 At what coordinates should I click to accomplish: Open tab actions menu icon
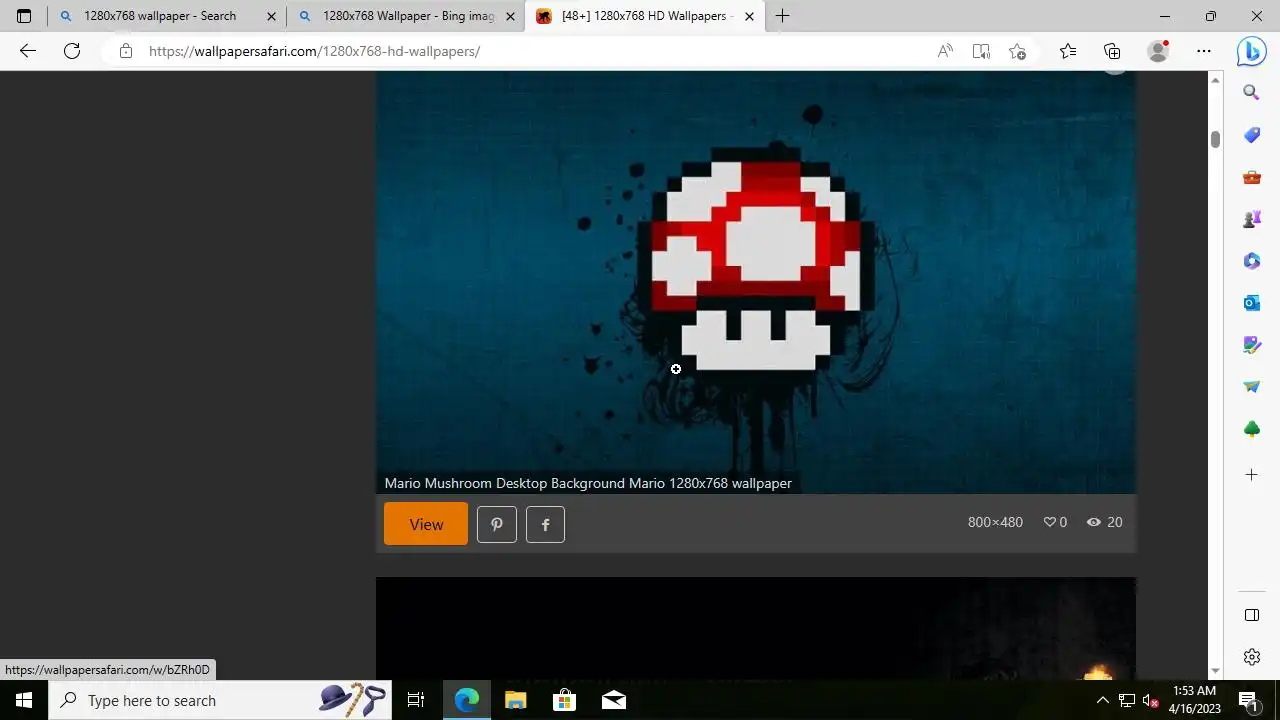pyautogui.click(x=24, y=16)
